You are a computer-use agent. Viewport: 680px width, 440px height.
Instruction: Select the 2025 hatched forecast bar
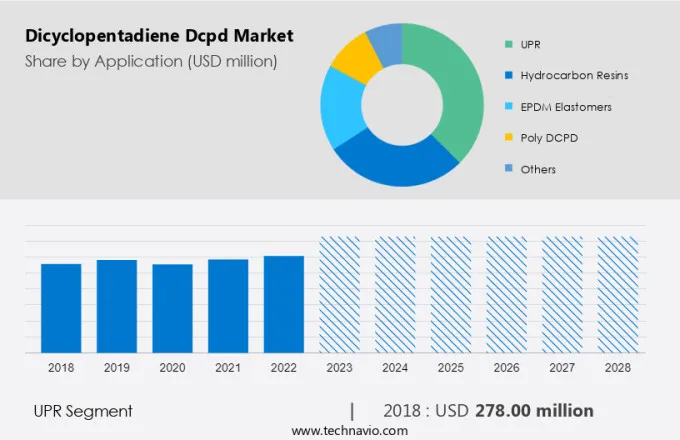click(450, 295)
